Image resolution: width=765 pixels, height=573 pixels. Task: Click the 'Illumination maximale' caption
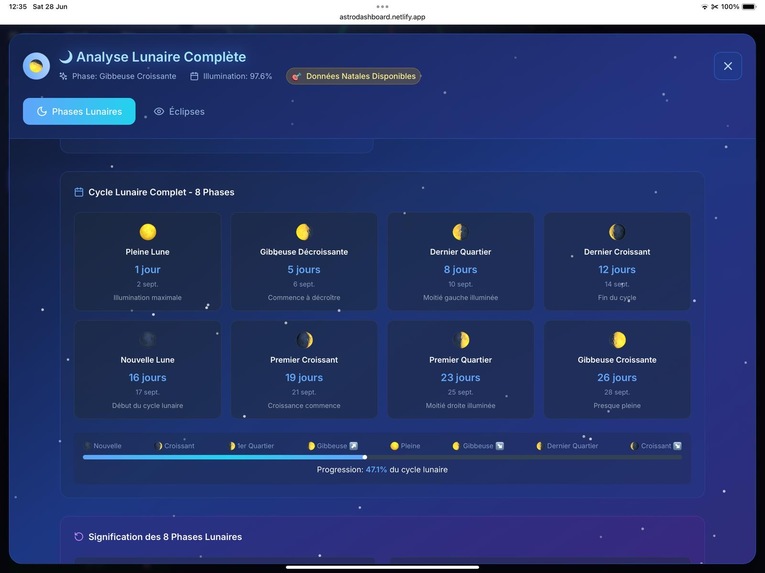pyautogui.click(x=147, y=297)
